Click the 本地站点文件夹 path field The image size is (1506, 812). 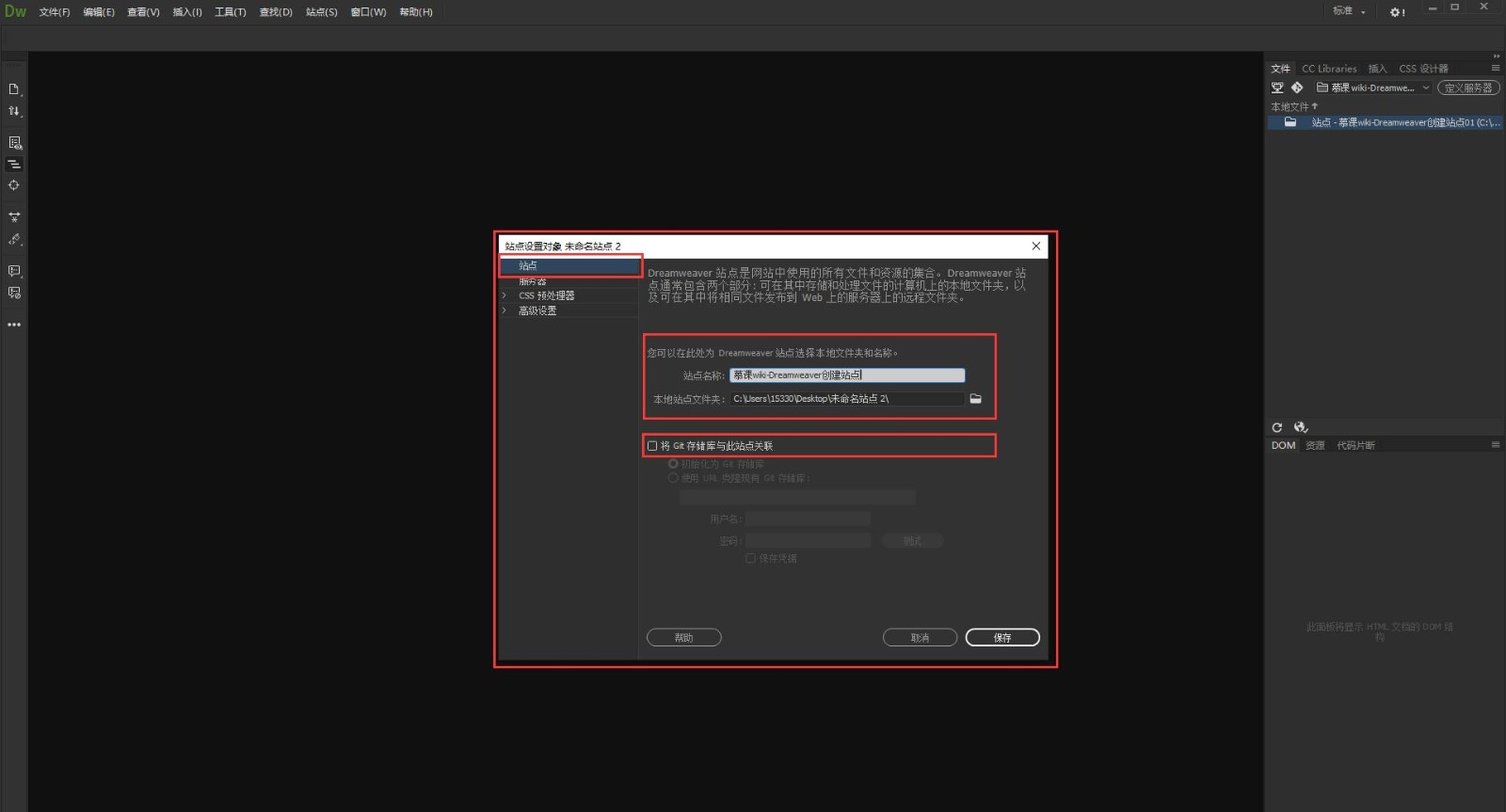click(x=847, y=399)
